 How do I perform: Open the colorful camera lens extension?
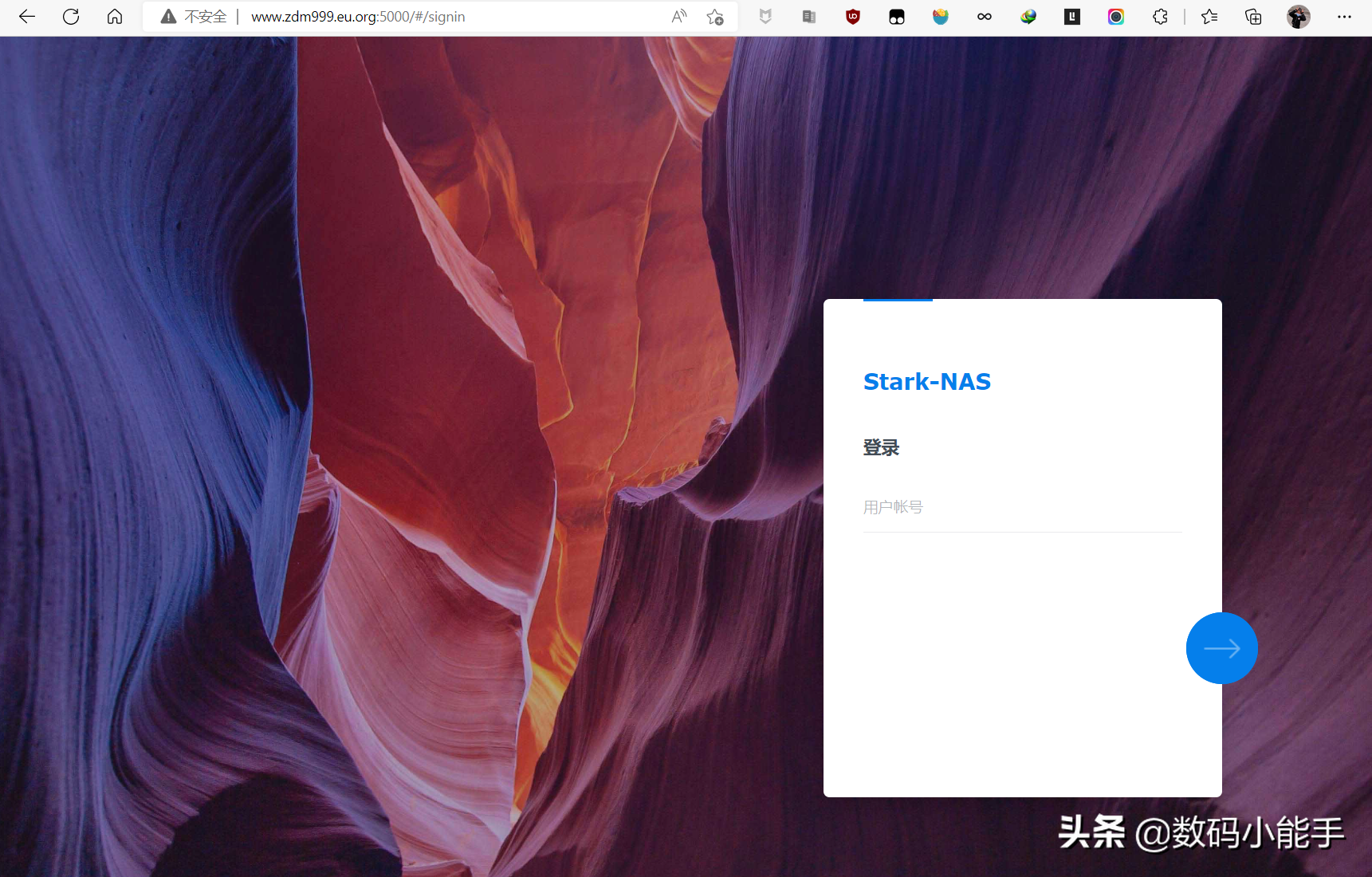pos(1116,17)
